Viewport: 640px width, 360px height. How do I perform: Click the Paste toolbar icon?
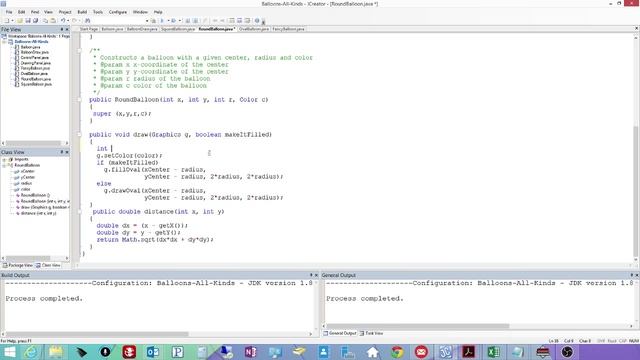point(53,20)
